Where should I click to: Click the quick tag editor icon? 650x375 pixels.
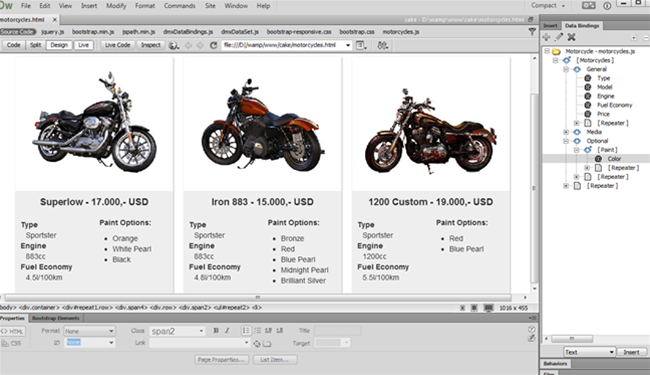click(x=531, y=338)
